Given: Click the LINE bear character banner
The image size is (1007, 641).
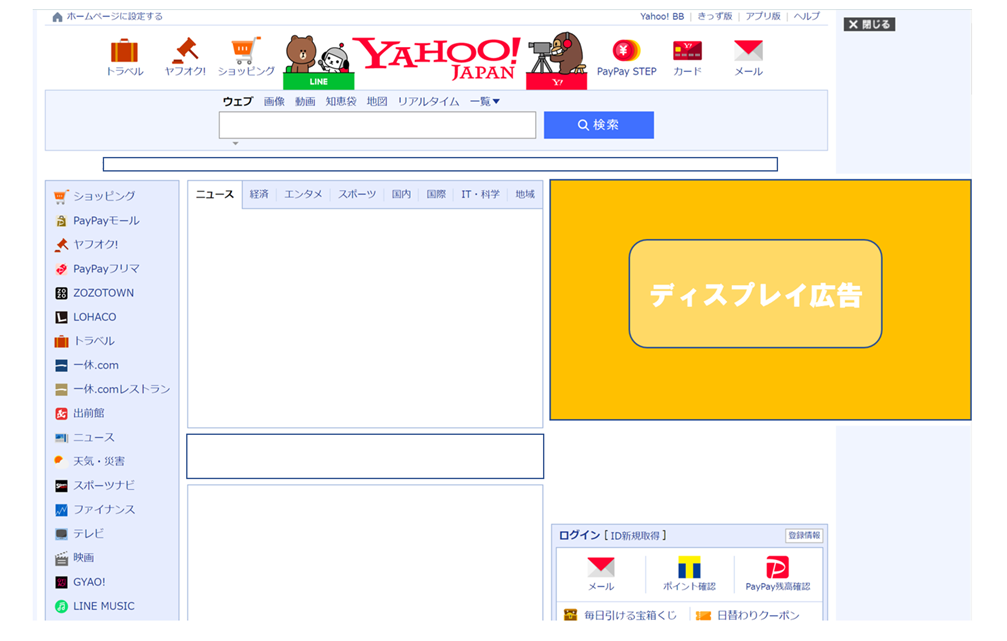Looking at the screenshot, I should point(319,62).
